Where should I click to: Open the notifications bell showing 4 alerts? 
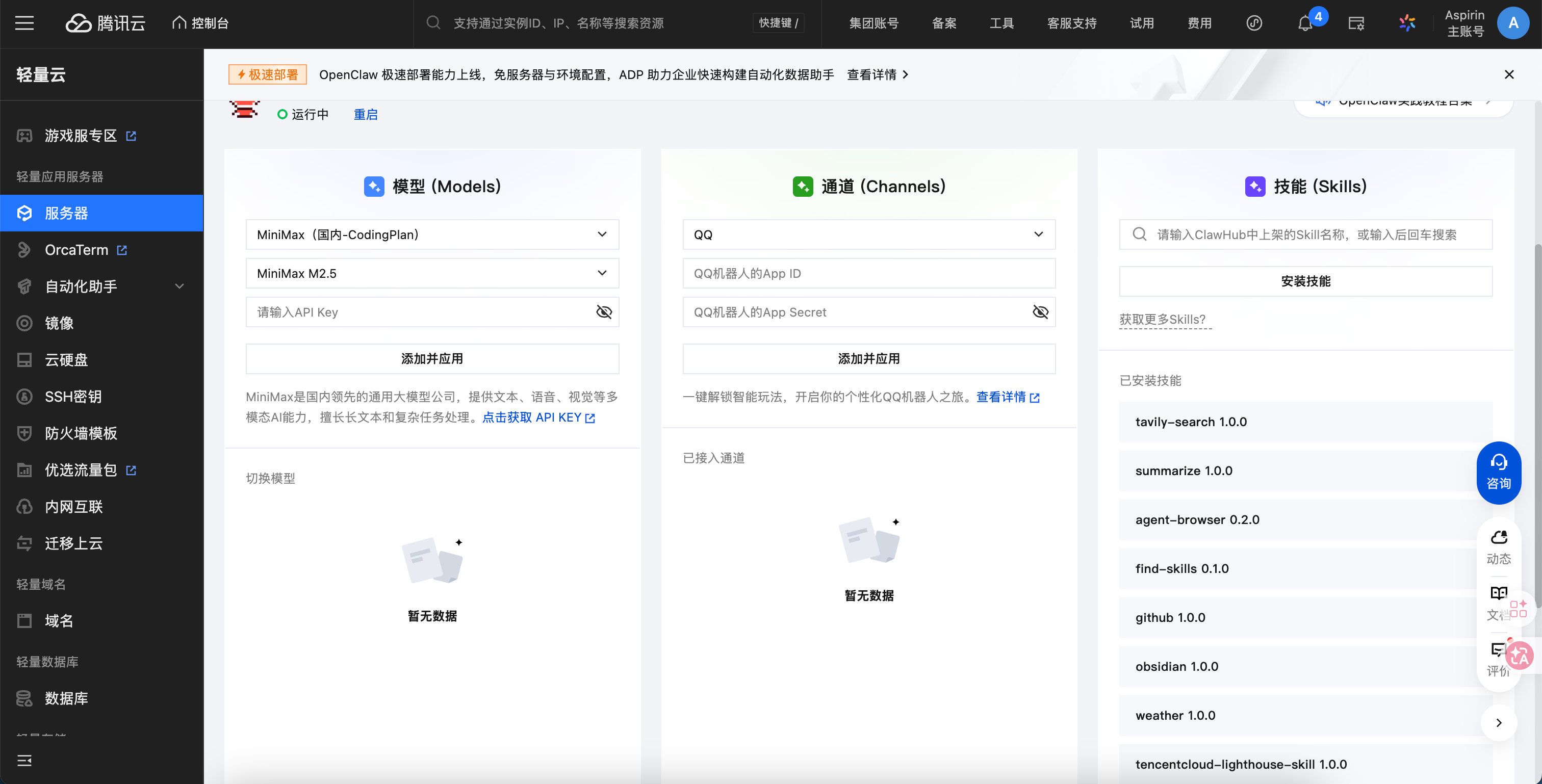1305,23
